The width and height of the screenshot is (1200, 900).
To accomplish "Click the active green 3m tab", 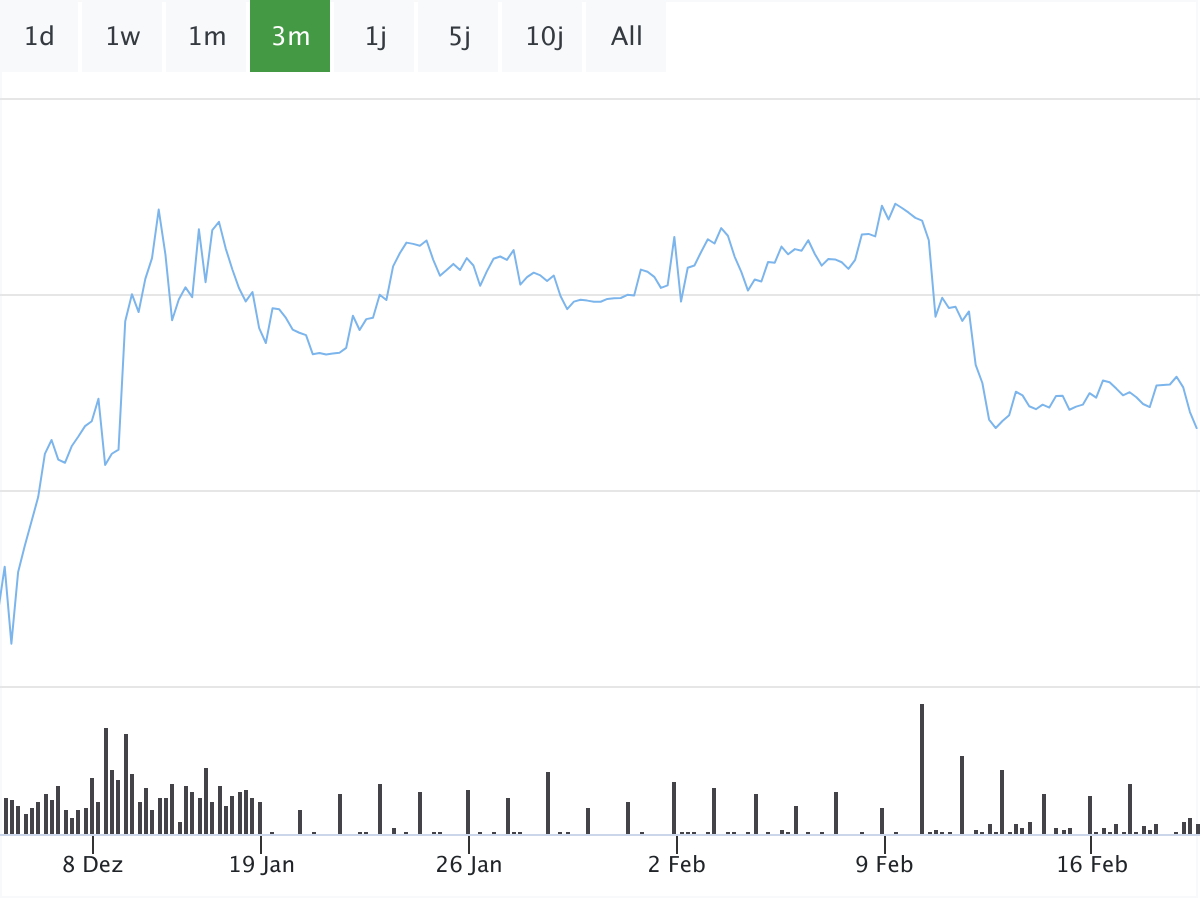I will click(290, 37).
